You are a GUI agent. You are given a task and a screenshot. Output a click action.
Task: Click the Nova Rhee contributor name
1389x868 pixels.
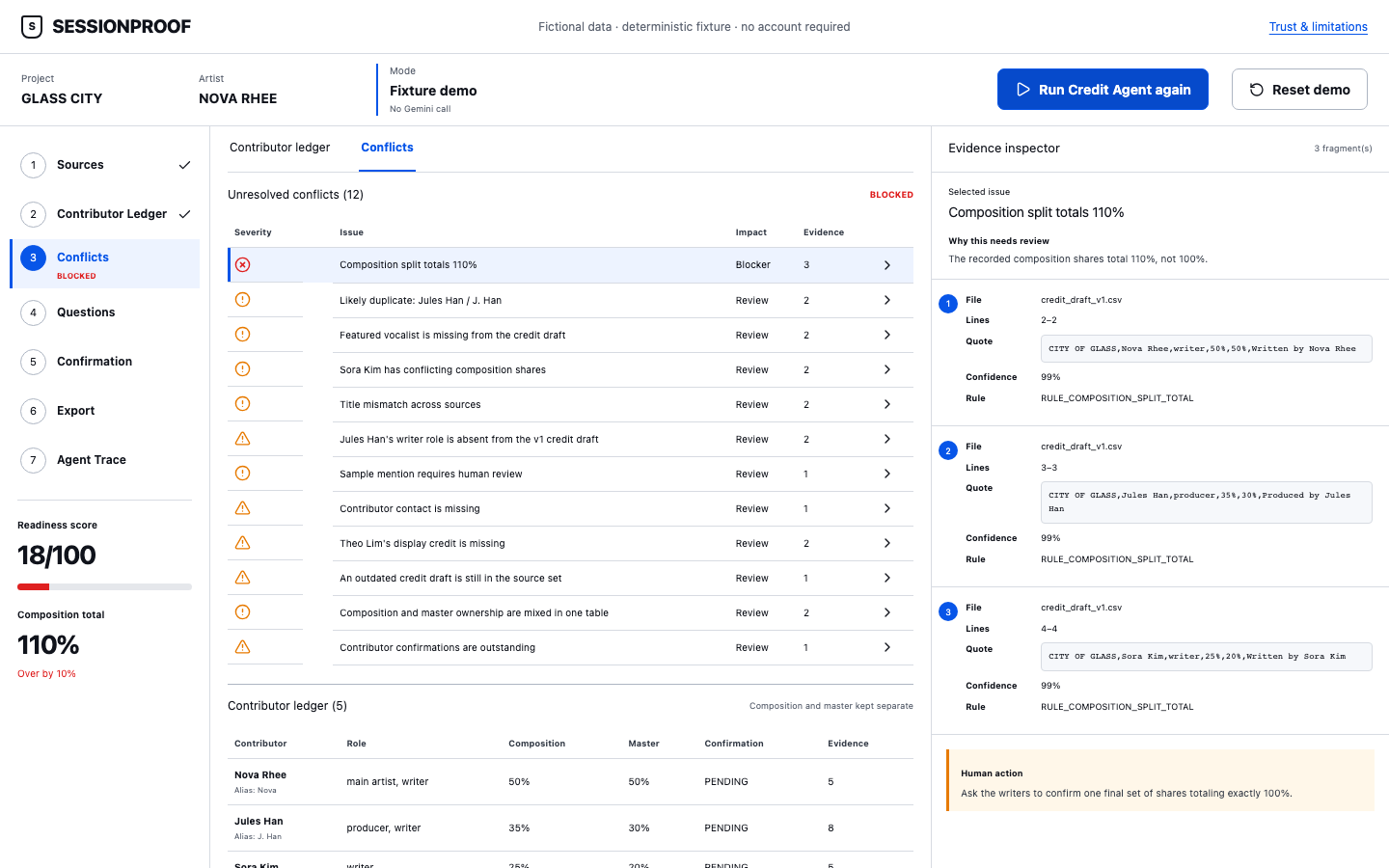(260, 774)
